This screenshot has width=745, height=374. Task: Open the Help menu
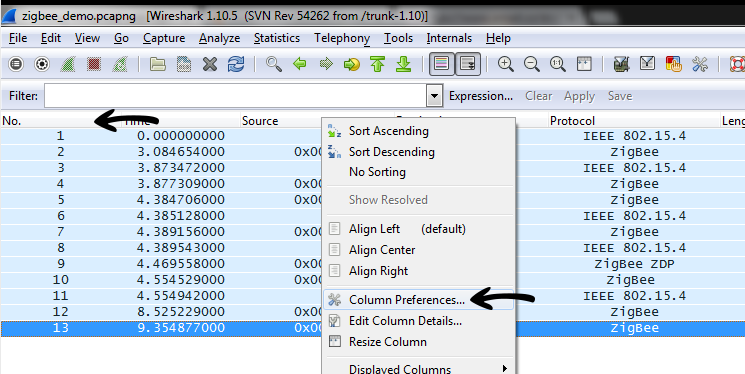pyautogui.click(x=498, y=38)
